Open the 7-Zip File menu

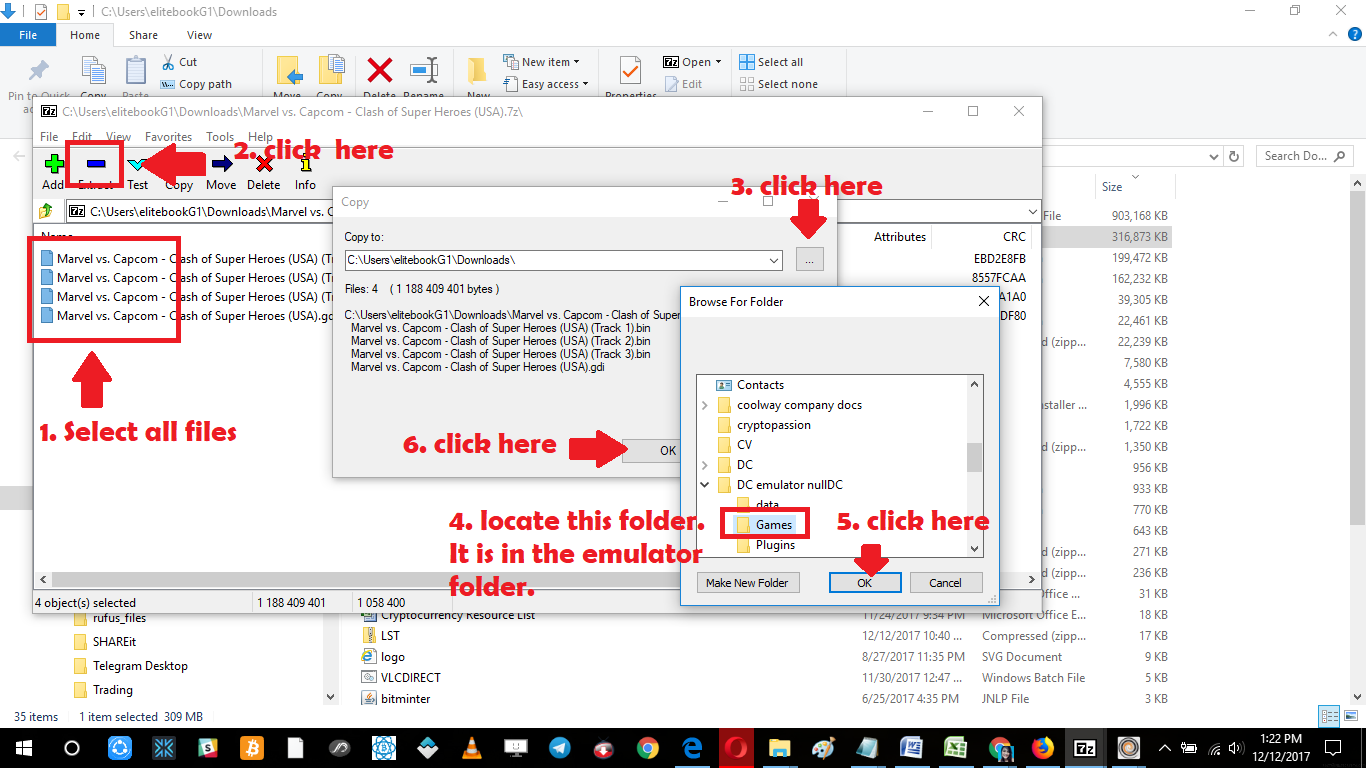(x=49, y=137)
